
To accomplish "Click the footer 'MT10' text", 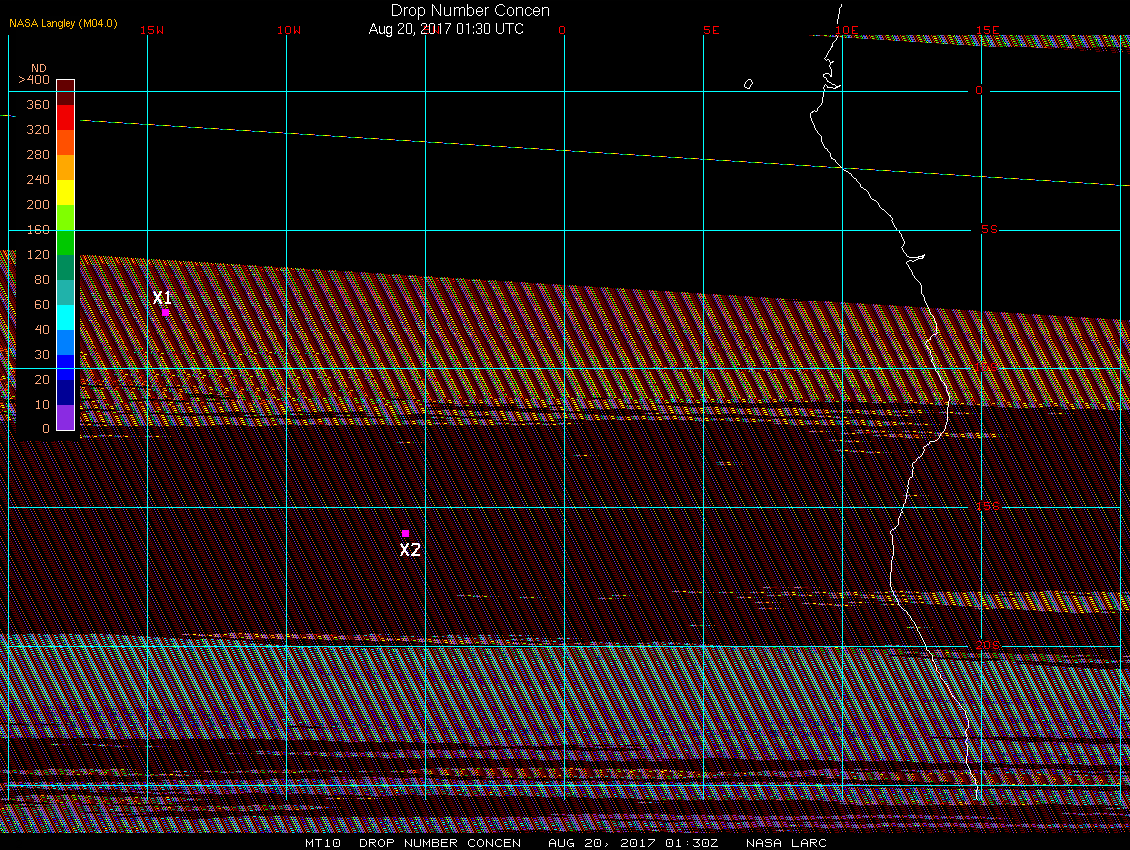I will [322, 843].
